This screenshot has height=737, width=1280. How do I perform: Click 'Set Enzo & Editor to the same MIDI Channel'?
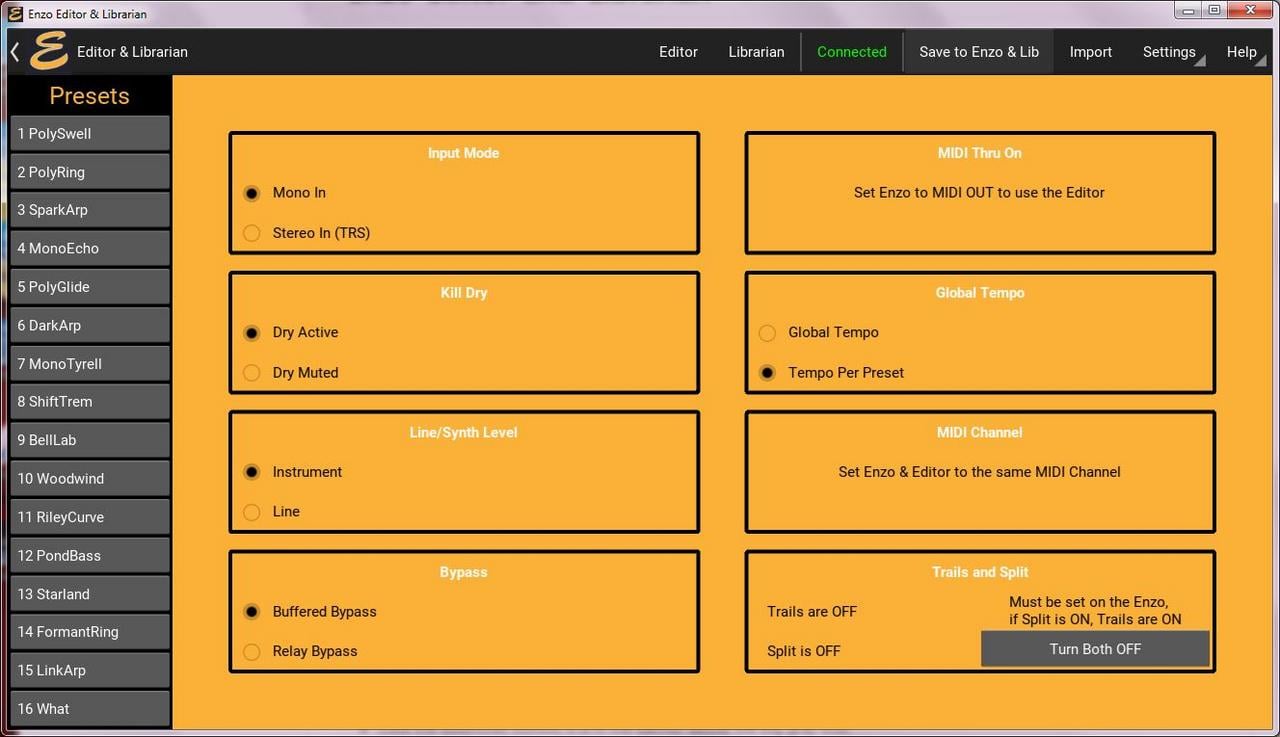click(979, 472)
